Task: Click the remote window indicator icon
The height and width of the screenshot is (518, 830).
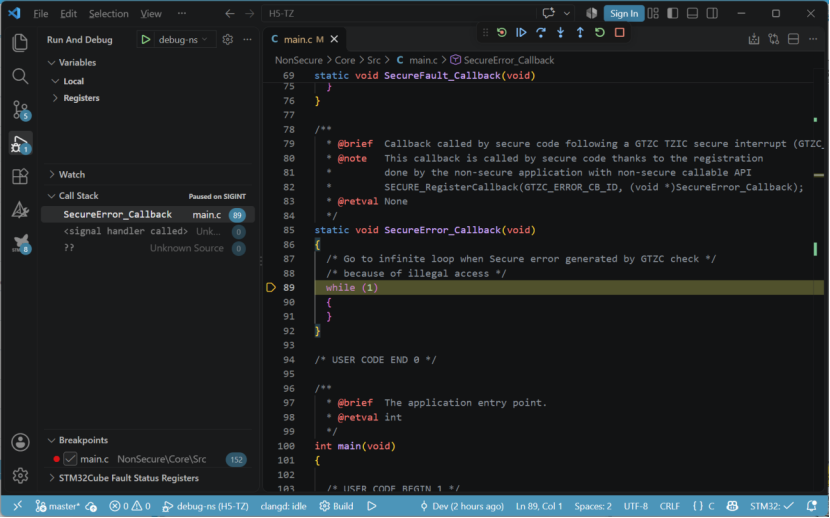Action: (x=17, y=506)
